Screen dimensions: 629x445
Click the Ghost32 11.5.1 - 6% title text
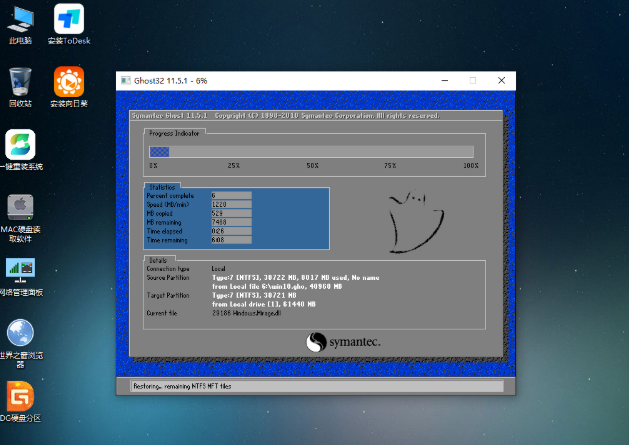click(170, 81)
